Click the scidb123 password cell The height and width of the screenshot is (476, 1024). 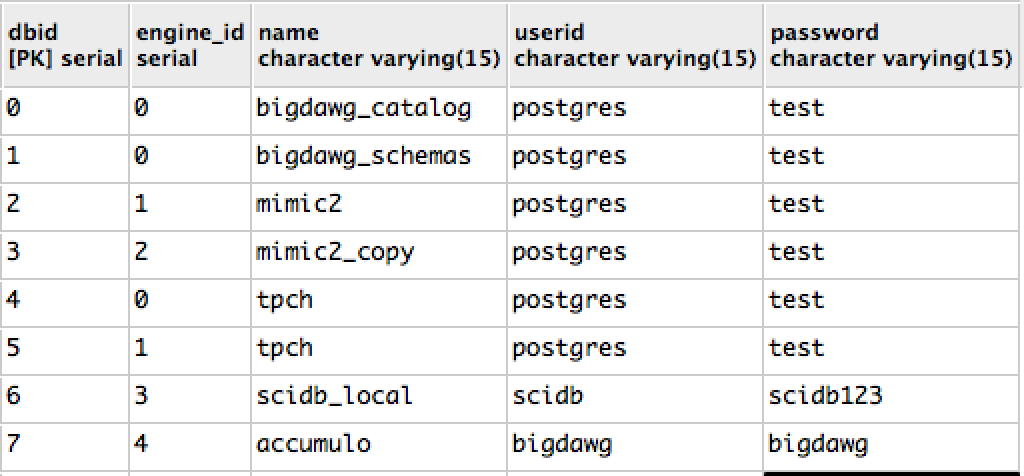(x=826, y=395)
